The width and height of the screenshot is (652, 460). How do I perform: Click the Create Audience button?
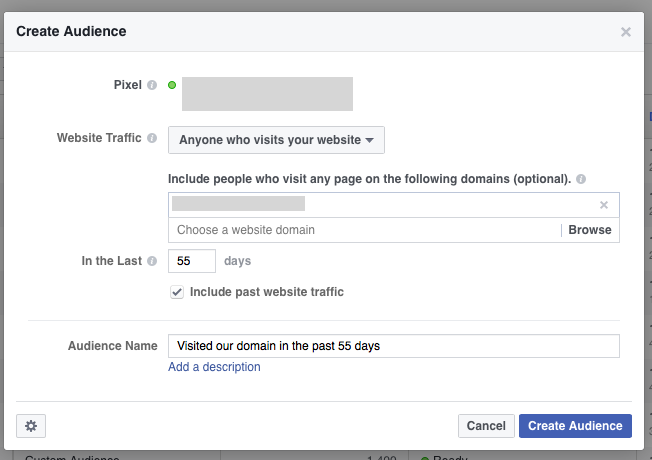[575, 426]
